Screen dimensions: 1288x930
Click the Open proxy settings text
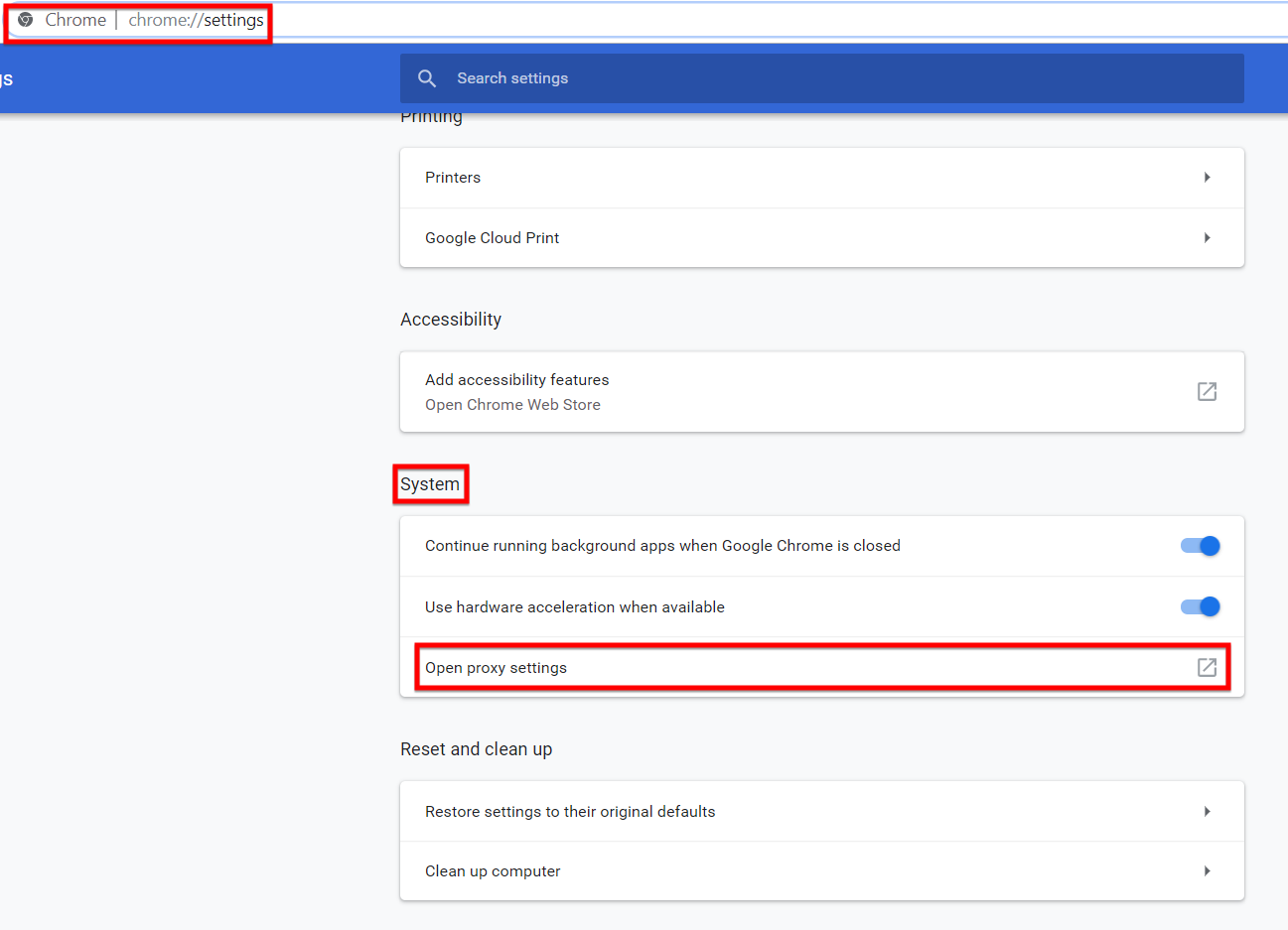pyautogui.click(x=496, y=668)
